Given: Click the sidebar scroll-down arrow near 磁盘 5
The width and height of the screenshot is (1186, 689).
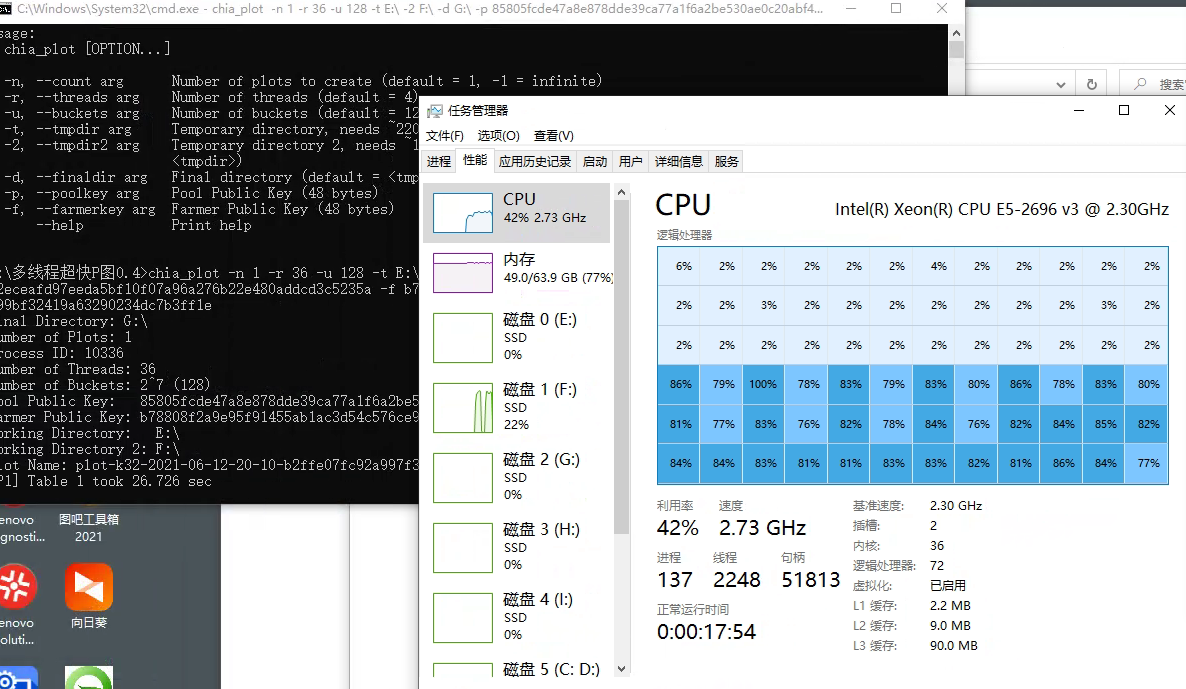Looking at the screenshot, I should [621, 669].
